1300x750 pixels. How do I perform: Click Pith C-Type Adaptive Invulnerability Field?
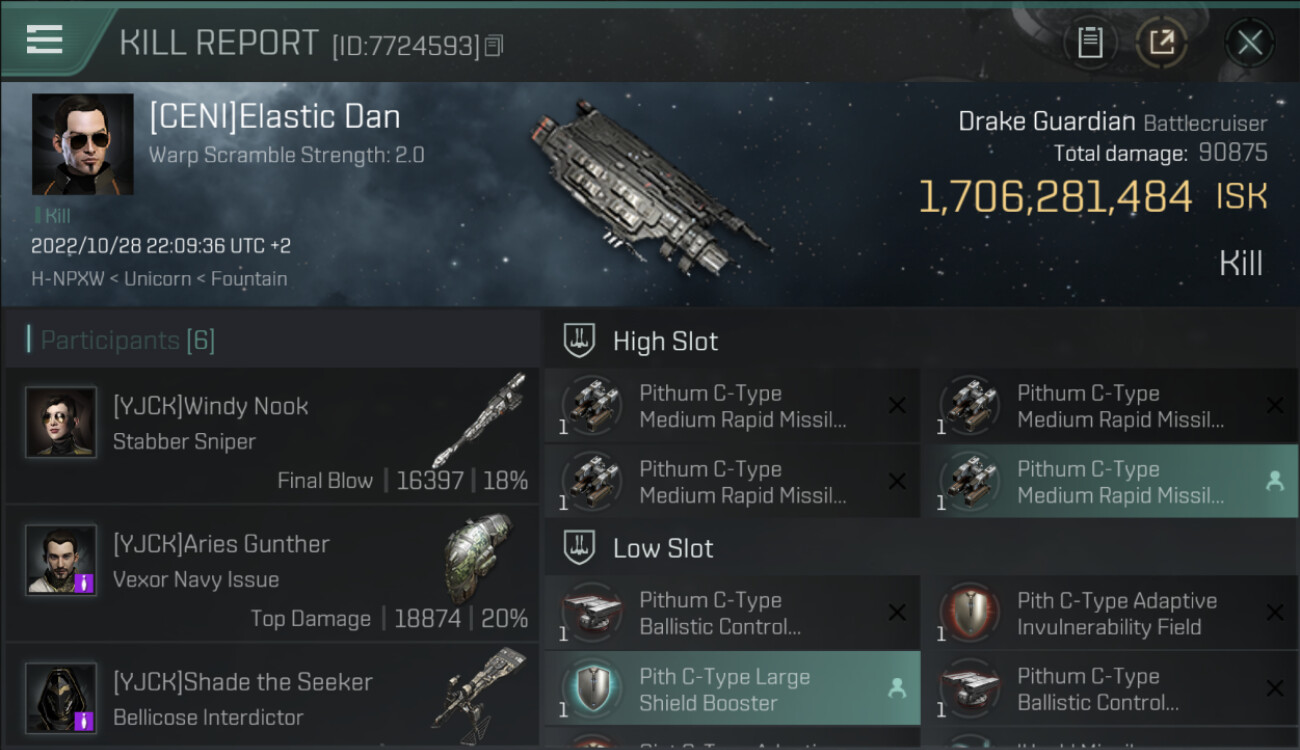pos(1109,613)
